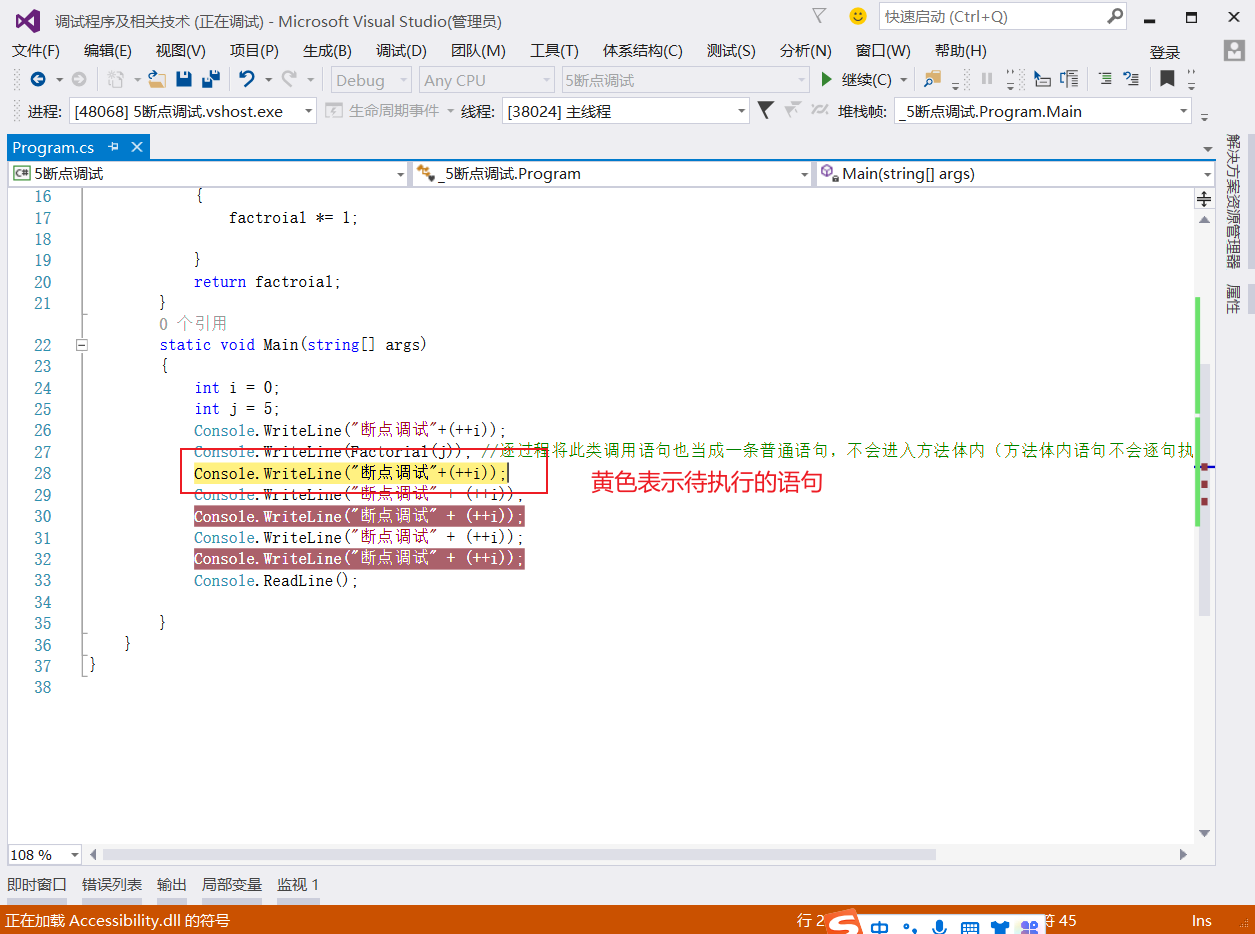The image size is (1255, 934).
Task: Click the member list display icon
Action: click(x=1069, y=79)
